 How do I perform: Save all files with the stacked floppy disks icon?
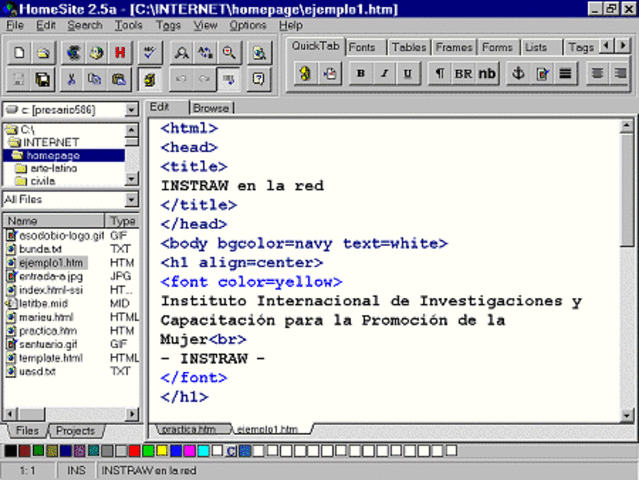[x=43, y=79]
